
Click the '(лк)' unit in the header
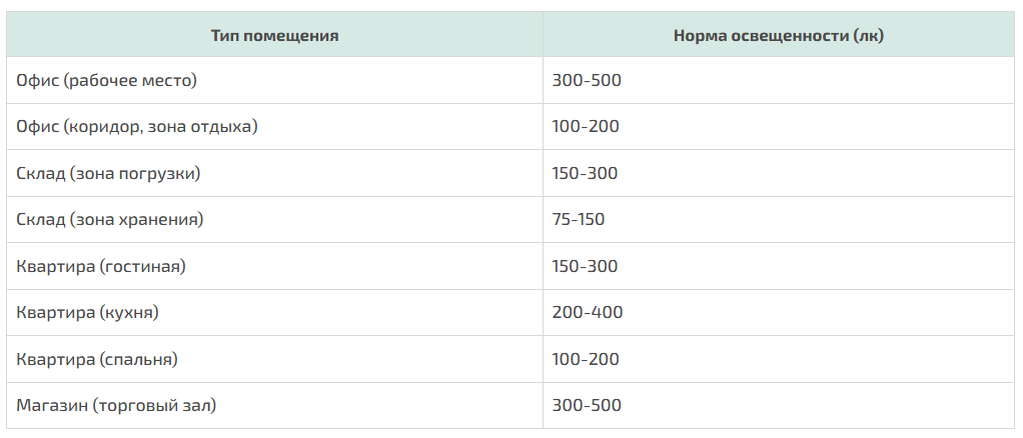(868, 35)
